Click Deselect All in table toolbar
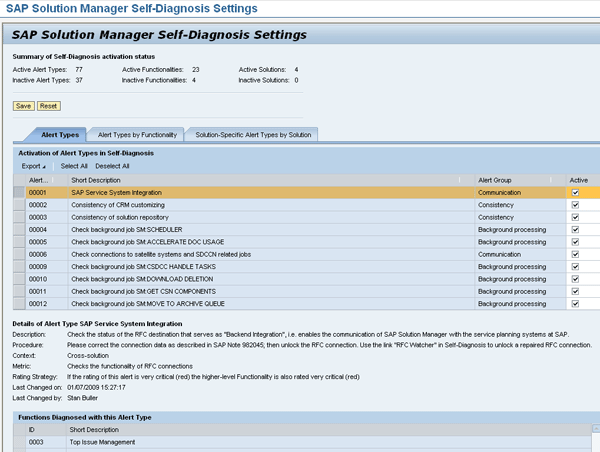 pos(112,166)
